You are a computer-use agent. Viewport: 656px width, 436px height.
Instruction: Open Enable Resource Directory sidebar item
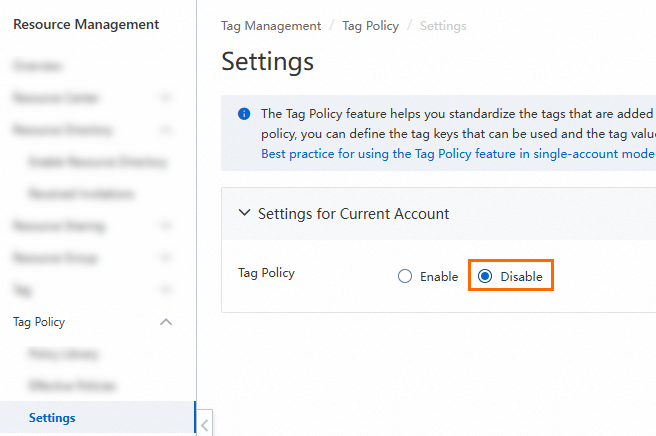[x=98, y=162]
